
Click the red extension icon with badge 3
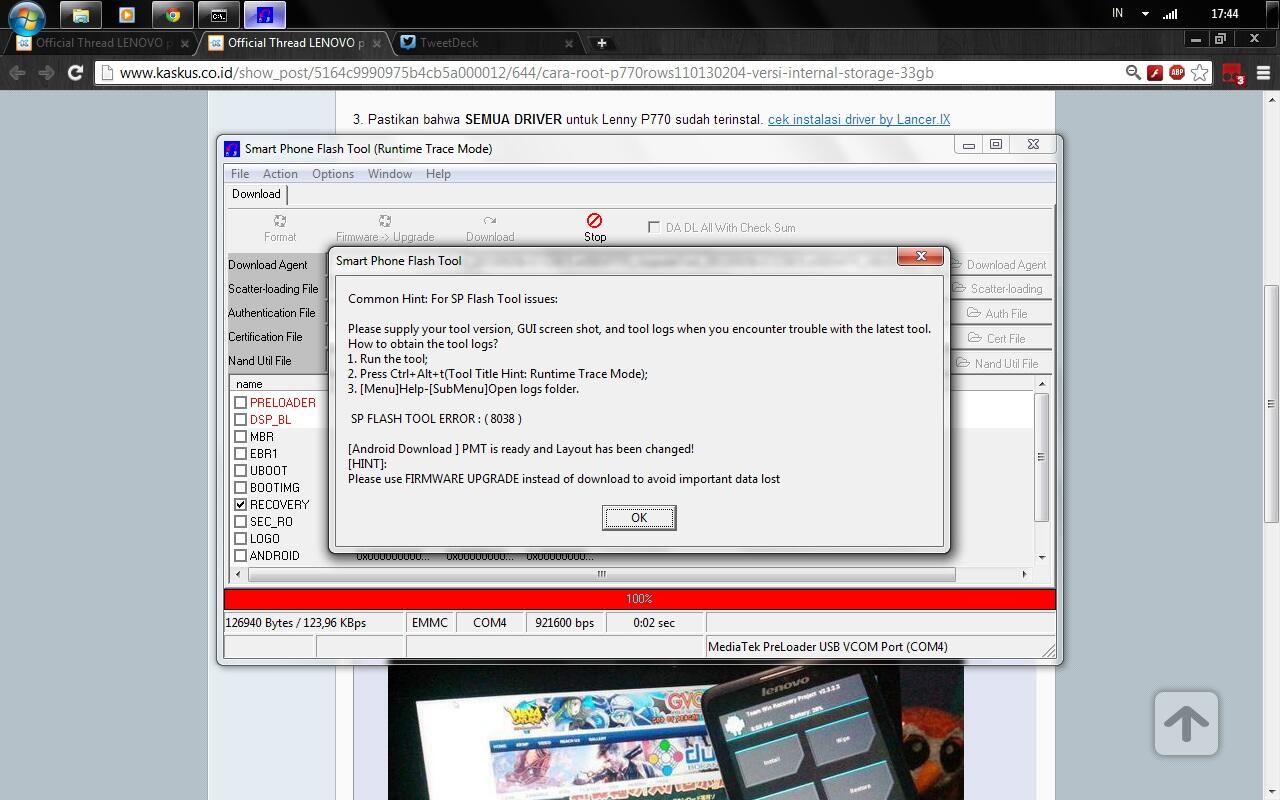[x=1232, y=73]
